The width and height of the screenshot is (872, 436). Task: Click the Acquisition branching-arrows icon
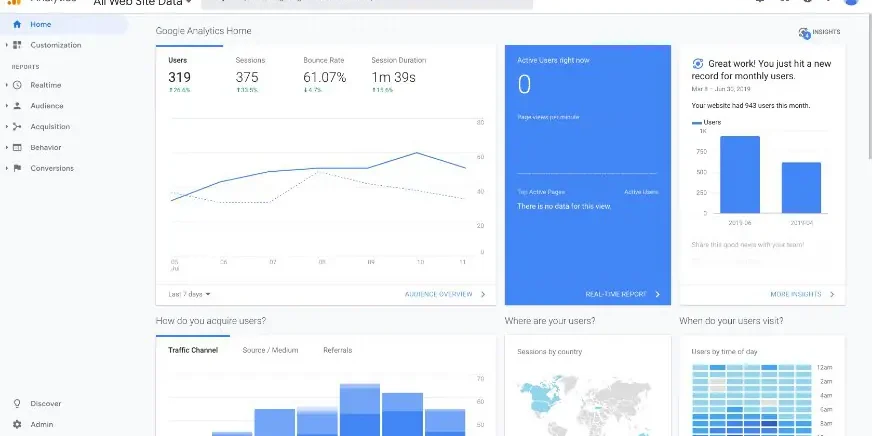tap(17, 127)
